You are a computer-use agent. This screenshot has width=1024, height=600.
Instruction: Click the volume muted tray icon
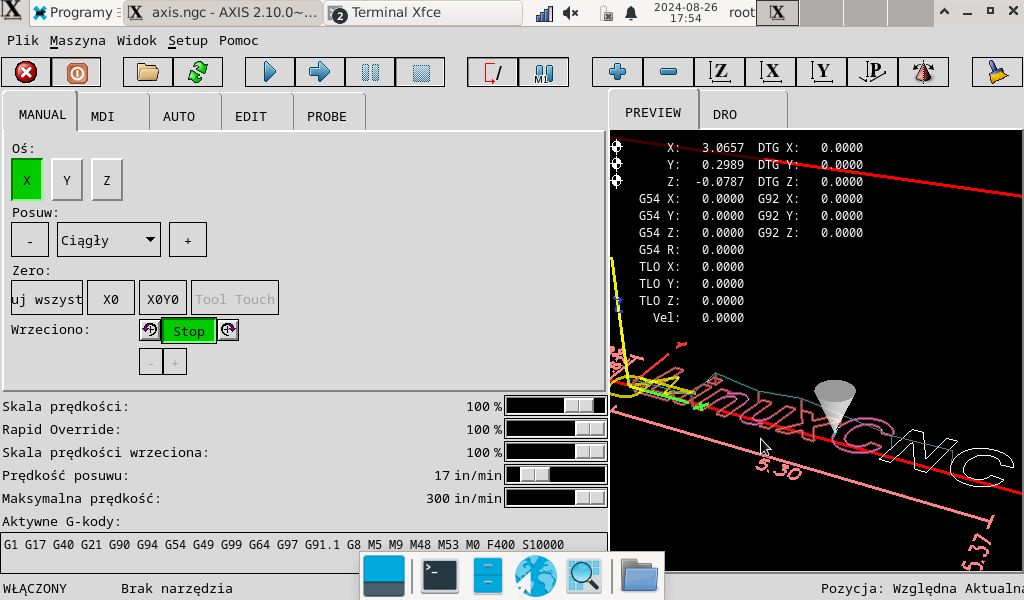pos(571,13)
